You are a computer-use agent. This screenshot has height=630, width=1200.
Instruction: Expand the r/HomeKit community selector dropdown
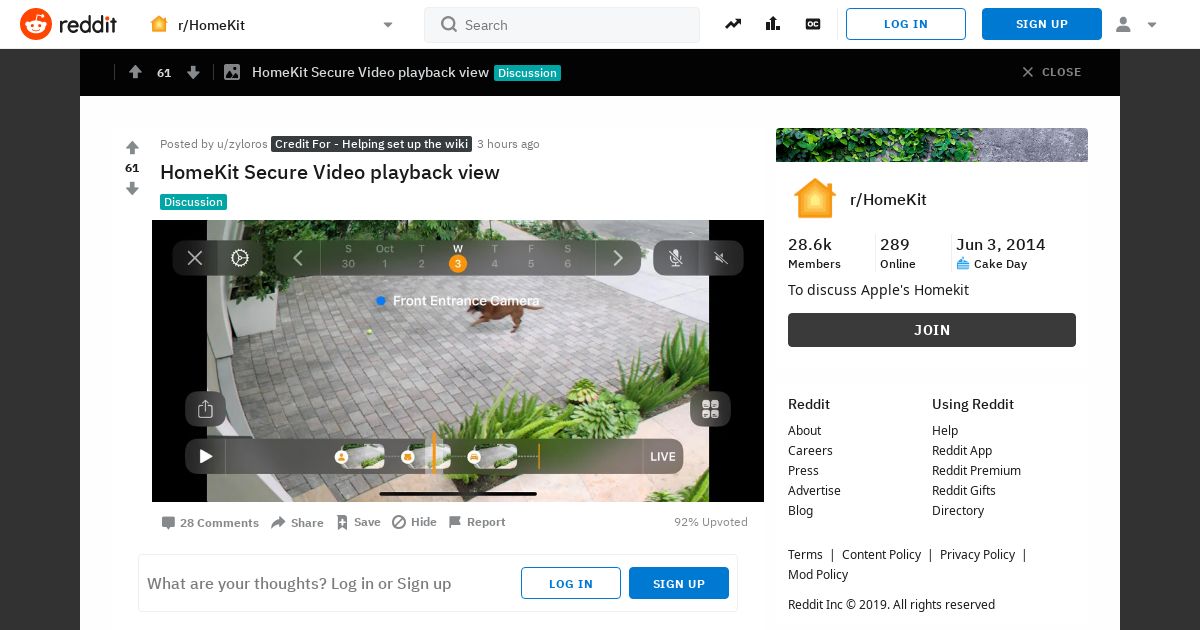click(x=272, y=24)
